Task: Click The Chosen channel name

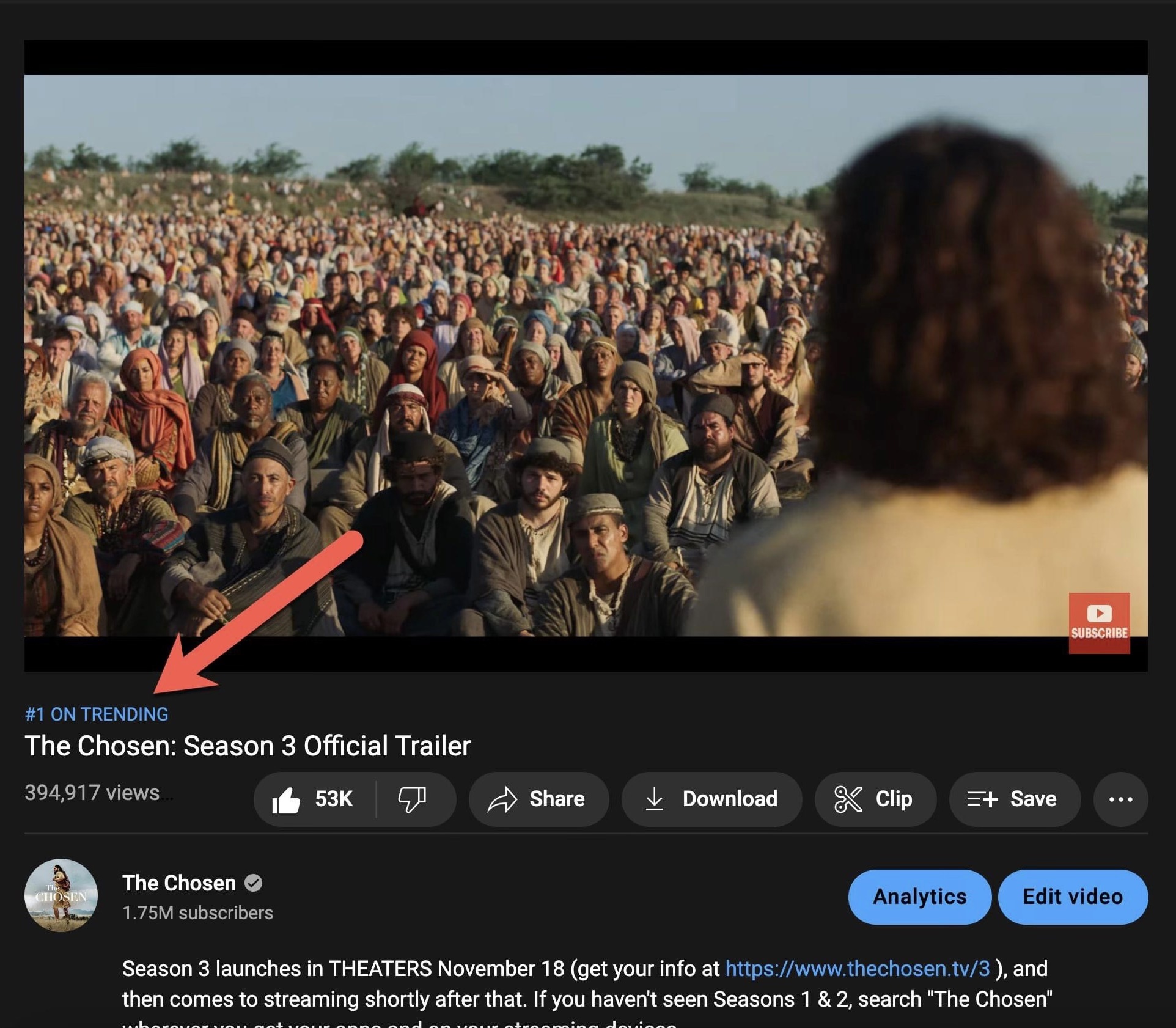Action: (x=179, y=883)
